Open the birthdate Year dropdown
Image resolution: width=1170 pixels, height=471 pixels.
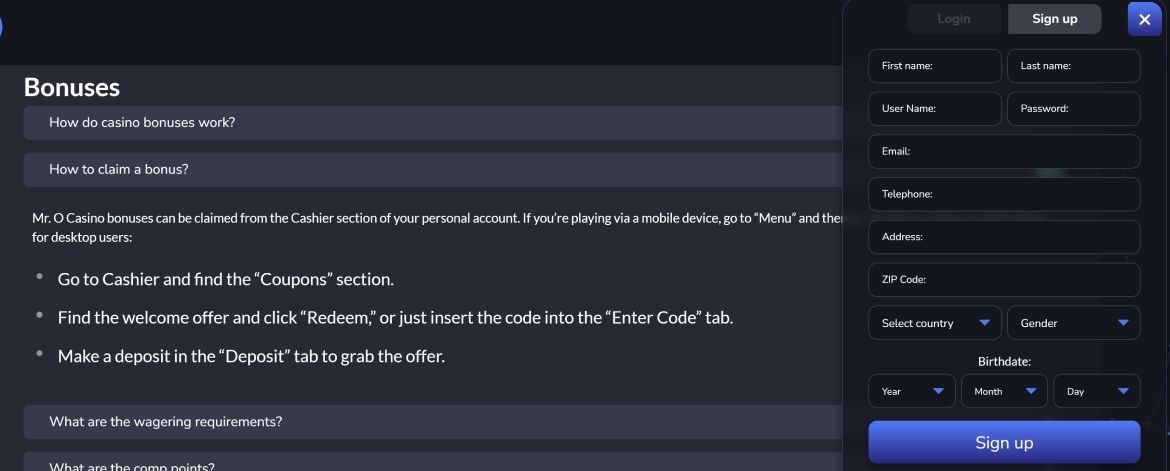click(911, 391)
